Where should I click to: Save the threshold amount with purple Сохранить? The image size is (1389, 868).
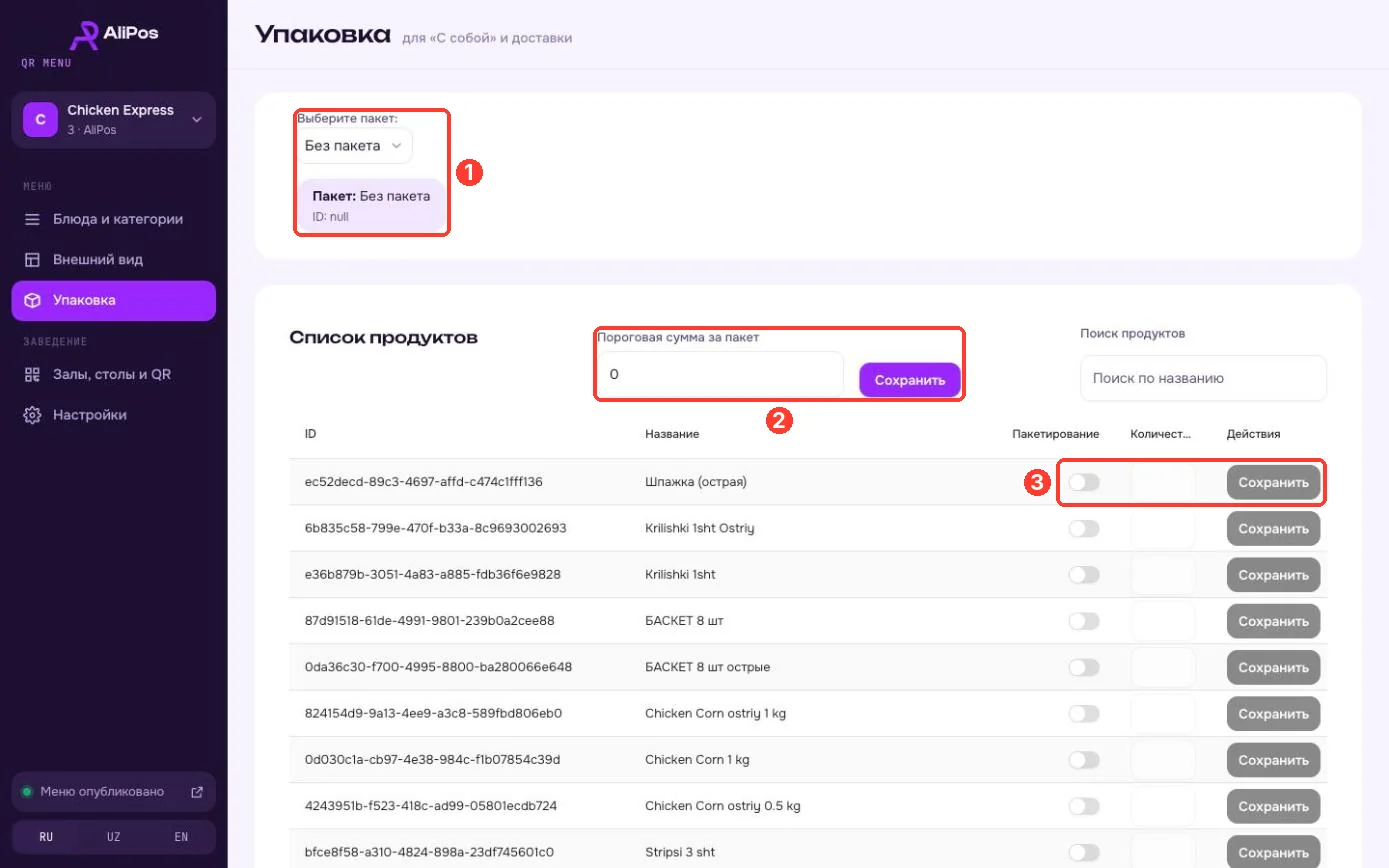(910, 380)
